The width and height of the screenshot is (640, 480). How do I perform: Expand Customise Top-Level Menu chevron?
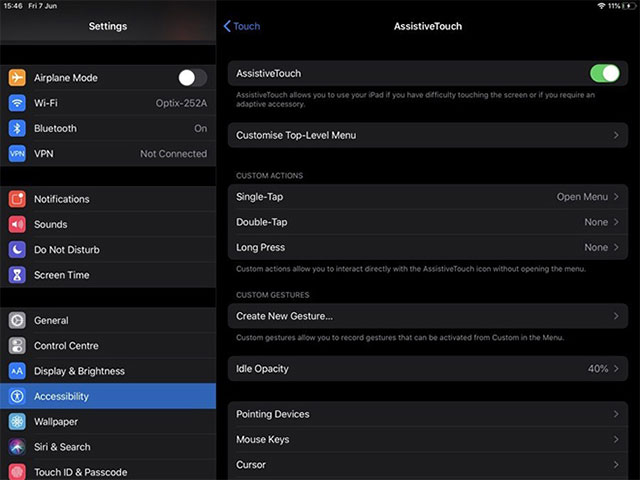point(616,135)
